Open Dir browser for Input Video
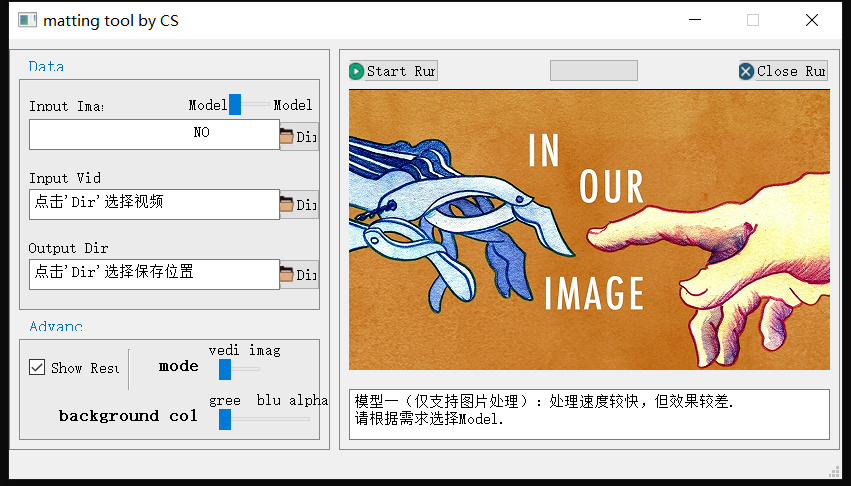 coord(299,204)
